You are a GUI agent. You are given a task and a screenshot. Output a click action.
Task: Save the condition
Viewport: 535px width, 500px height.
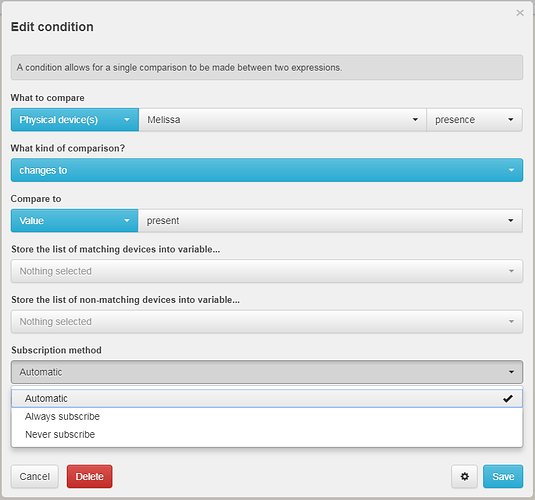click(x=503, y=476)
